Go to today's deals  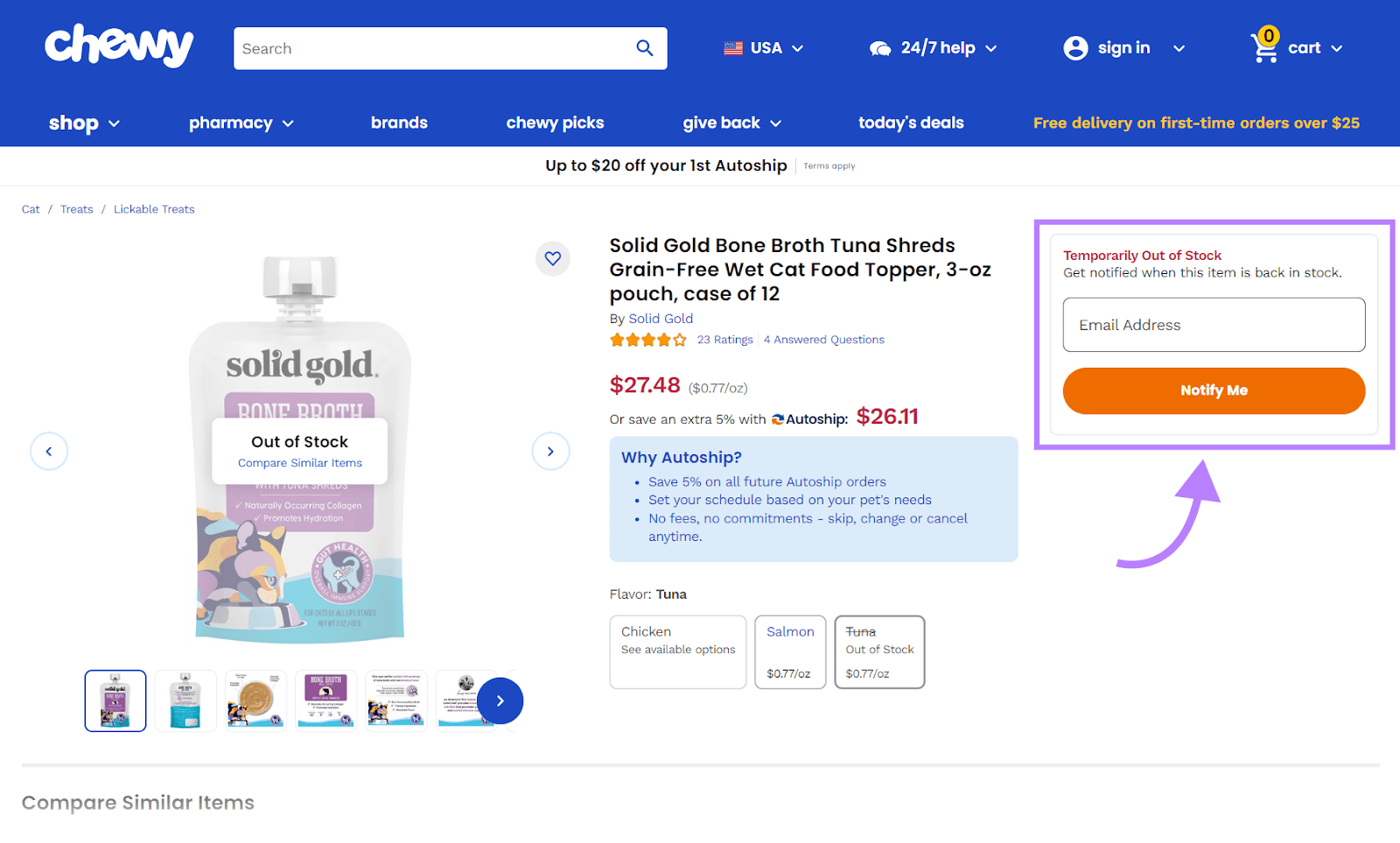coord(911,123)
